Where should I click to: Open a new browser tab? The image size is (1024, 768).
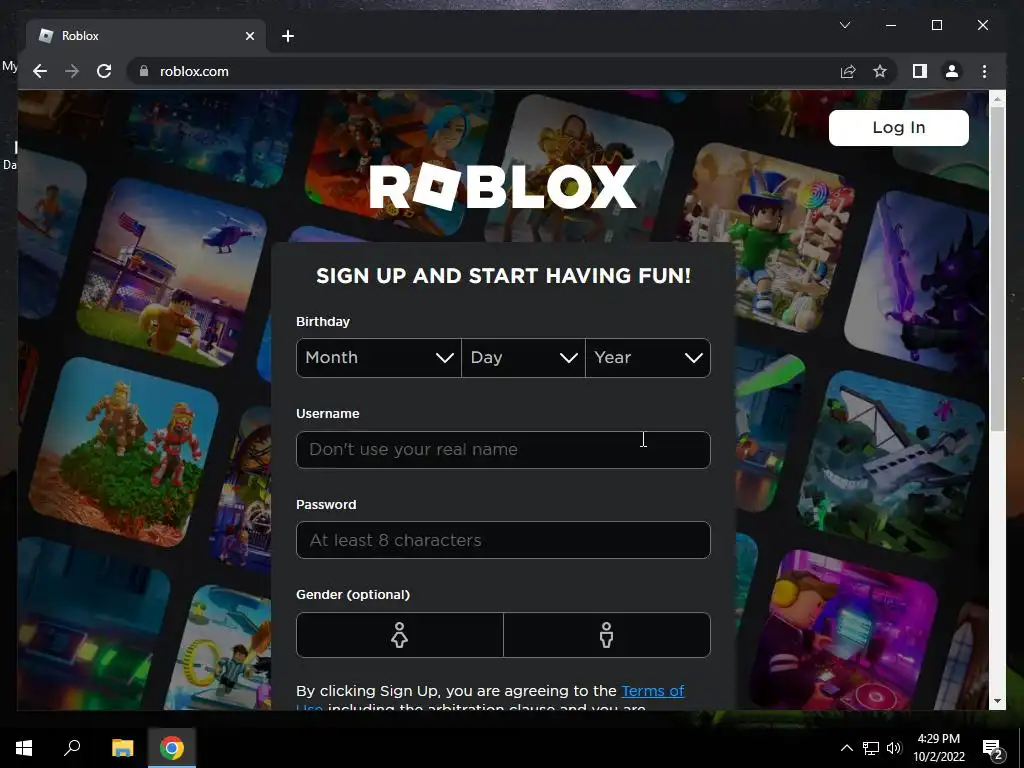pyautogui.click(x=287, y=36)
